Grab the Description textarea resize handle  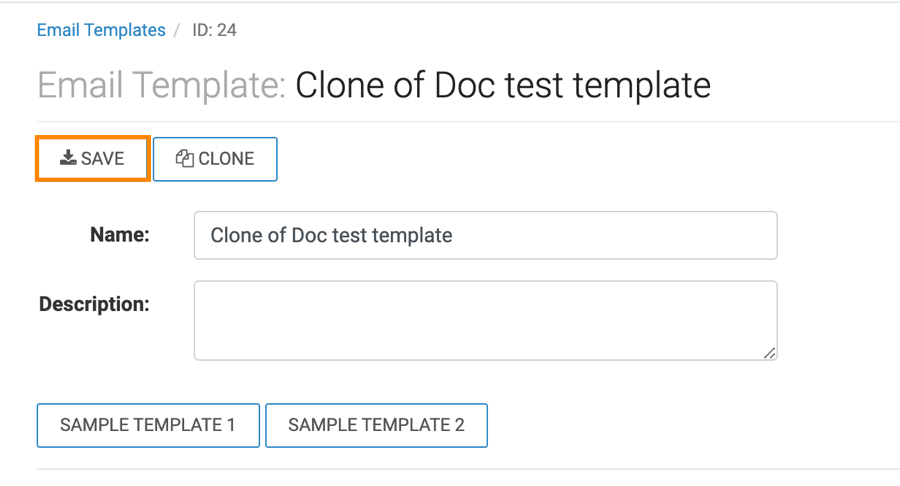click(769, 352)
